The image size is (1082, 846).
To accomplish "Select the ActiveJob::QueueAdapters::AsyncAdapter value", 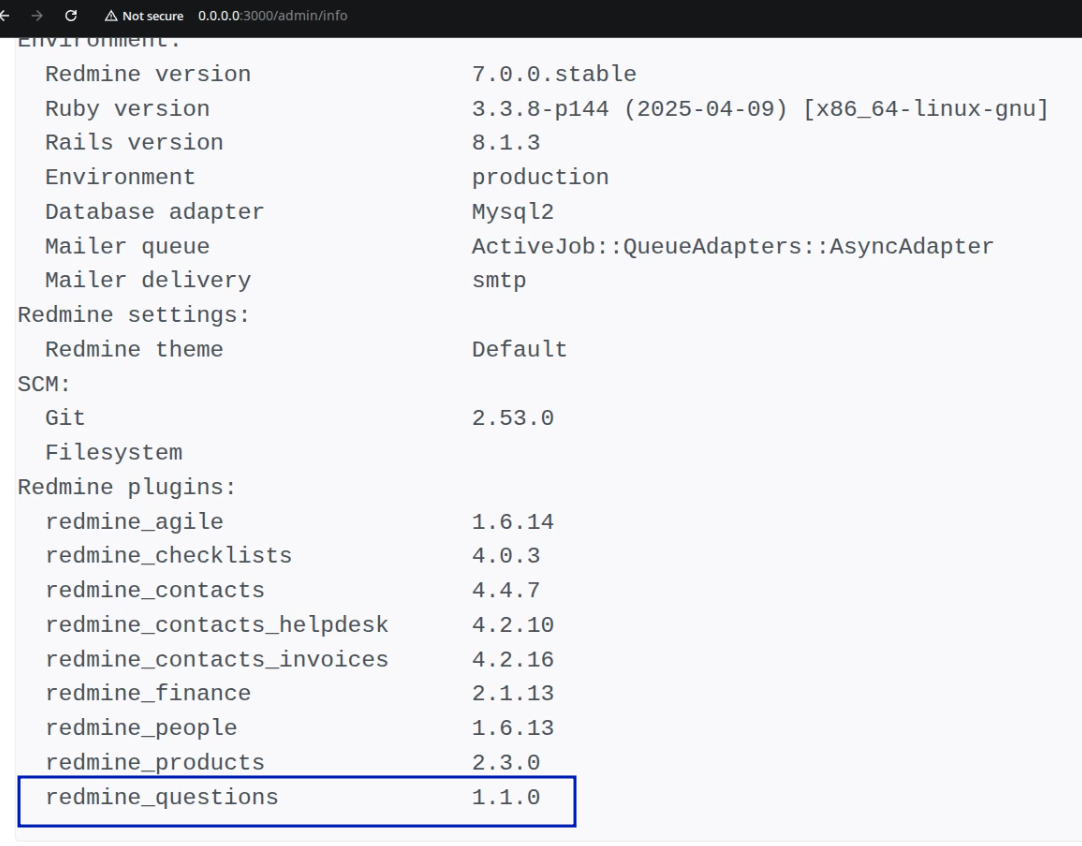I will (733, 246).
